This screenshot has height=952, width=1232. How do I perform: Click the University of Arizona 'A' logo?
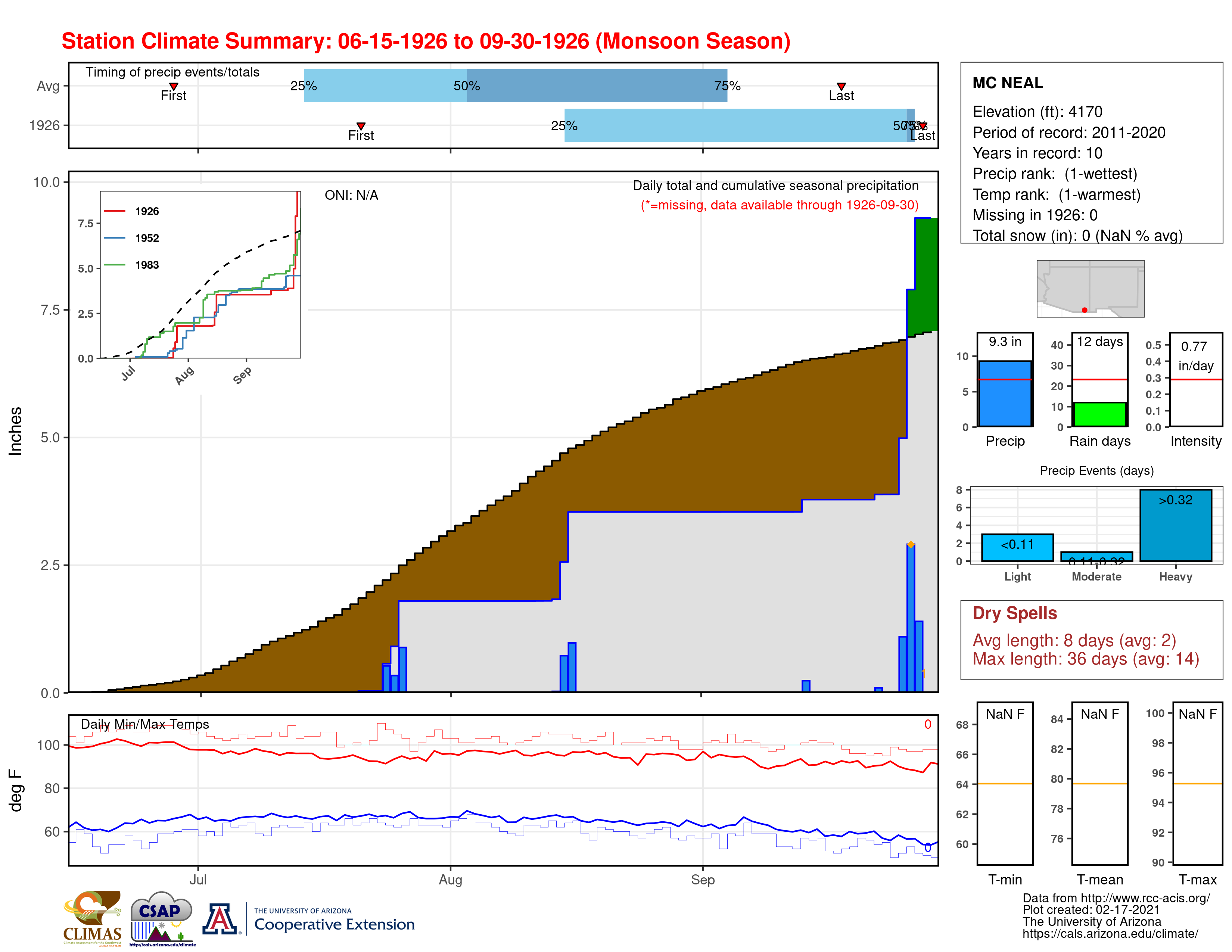(x=220, y=919)
